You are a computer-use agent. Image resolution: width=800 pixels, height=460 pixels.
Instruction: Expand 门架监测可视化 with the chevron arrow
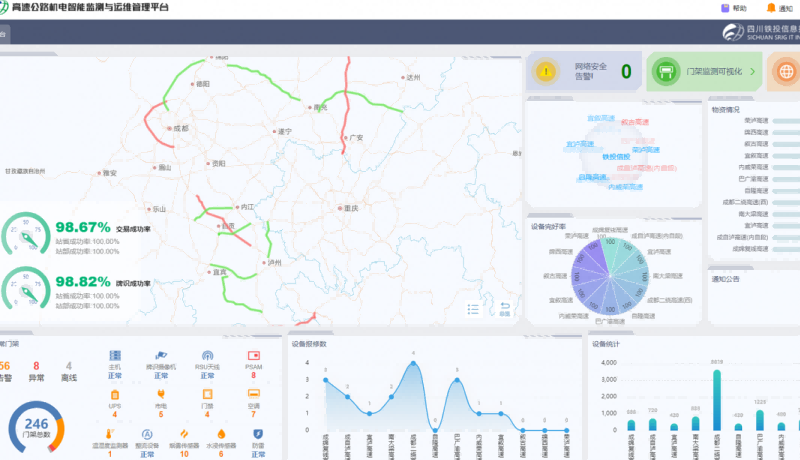[753, 72]
